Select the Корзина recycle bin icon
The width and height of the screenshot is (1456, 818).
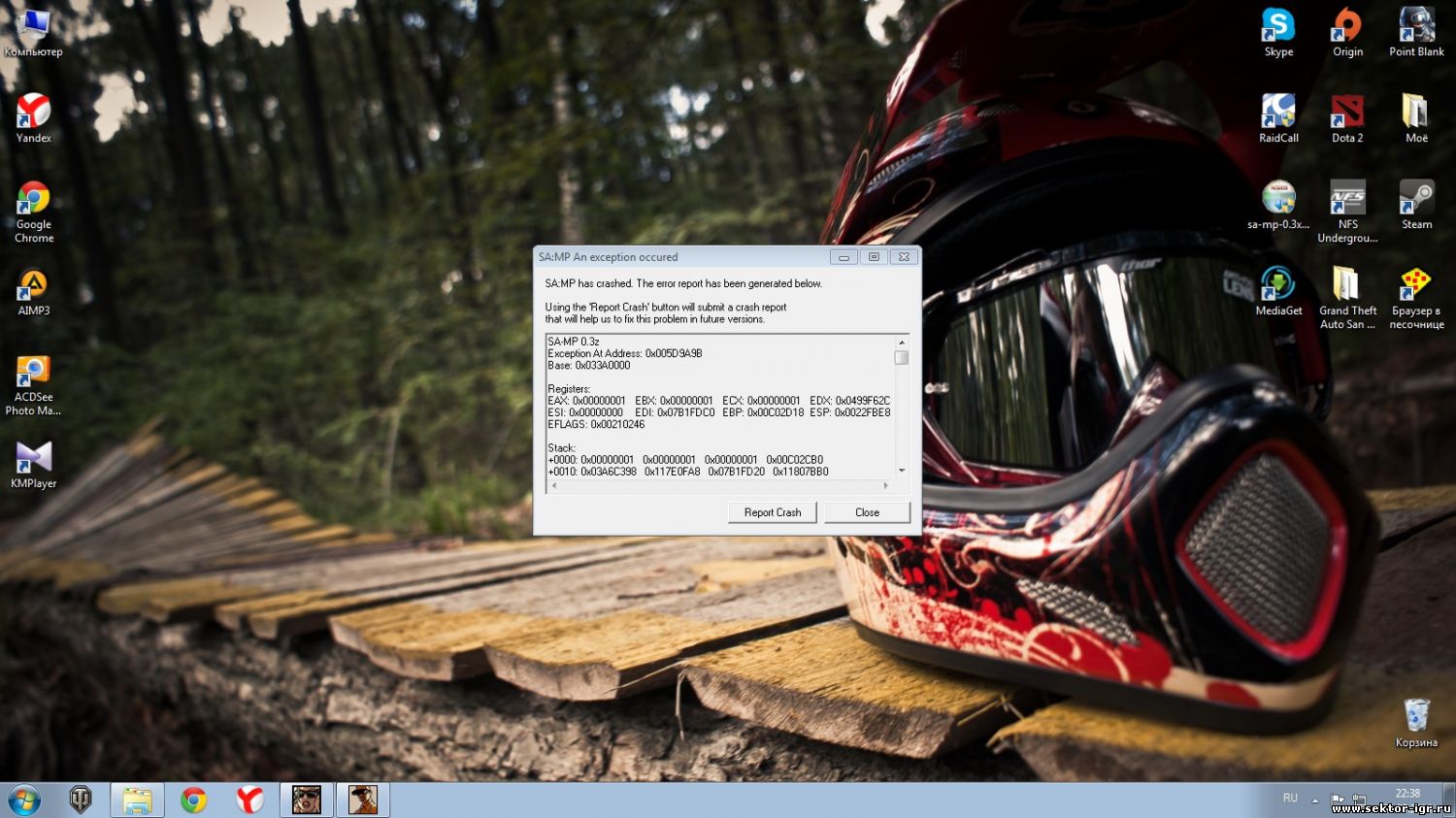coord(1416,723)
